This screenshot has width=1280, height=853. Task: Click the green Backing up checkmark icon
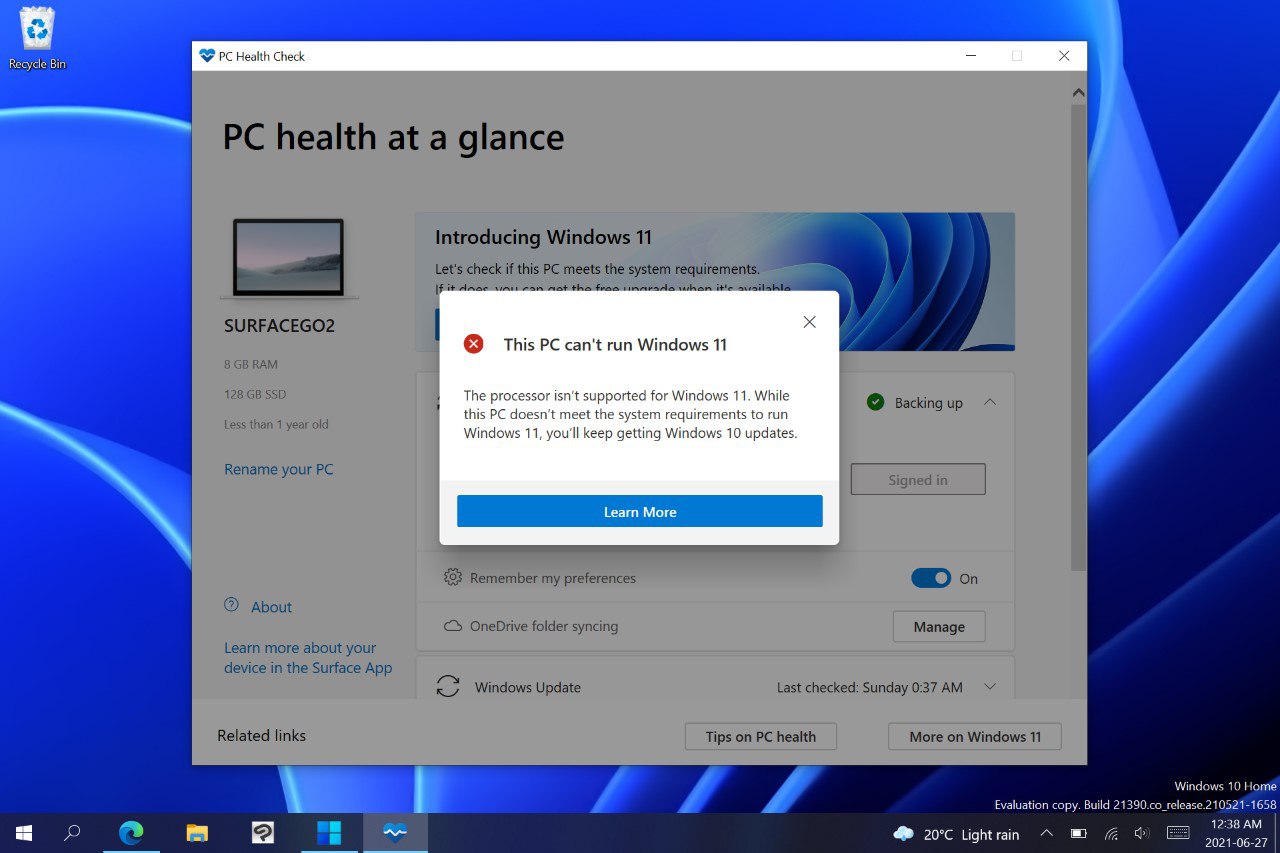876,402
